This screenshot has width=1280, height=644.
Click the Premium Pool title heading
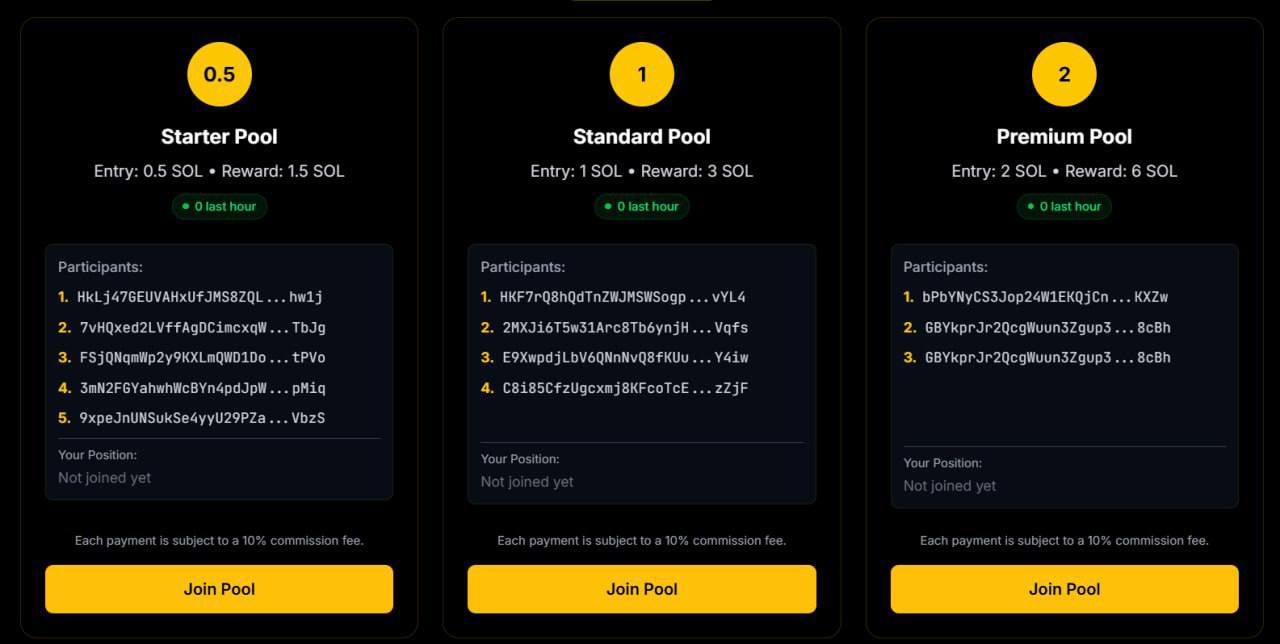1064,137
